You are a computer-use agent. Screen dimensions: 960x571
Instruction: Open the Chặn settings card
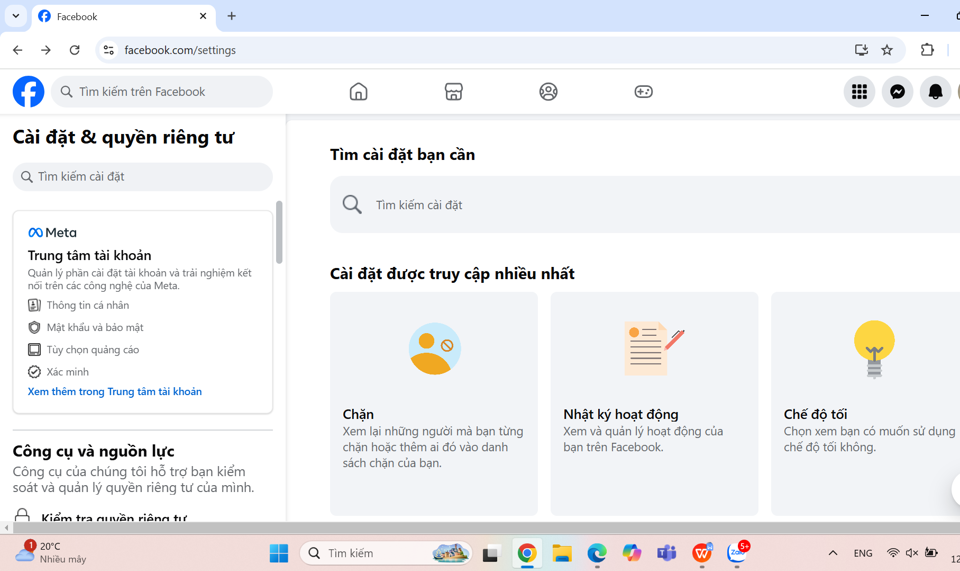(434, 403)
